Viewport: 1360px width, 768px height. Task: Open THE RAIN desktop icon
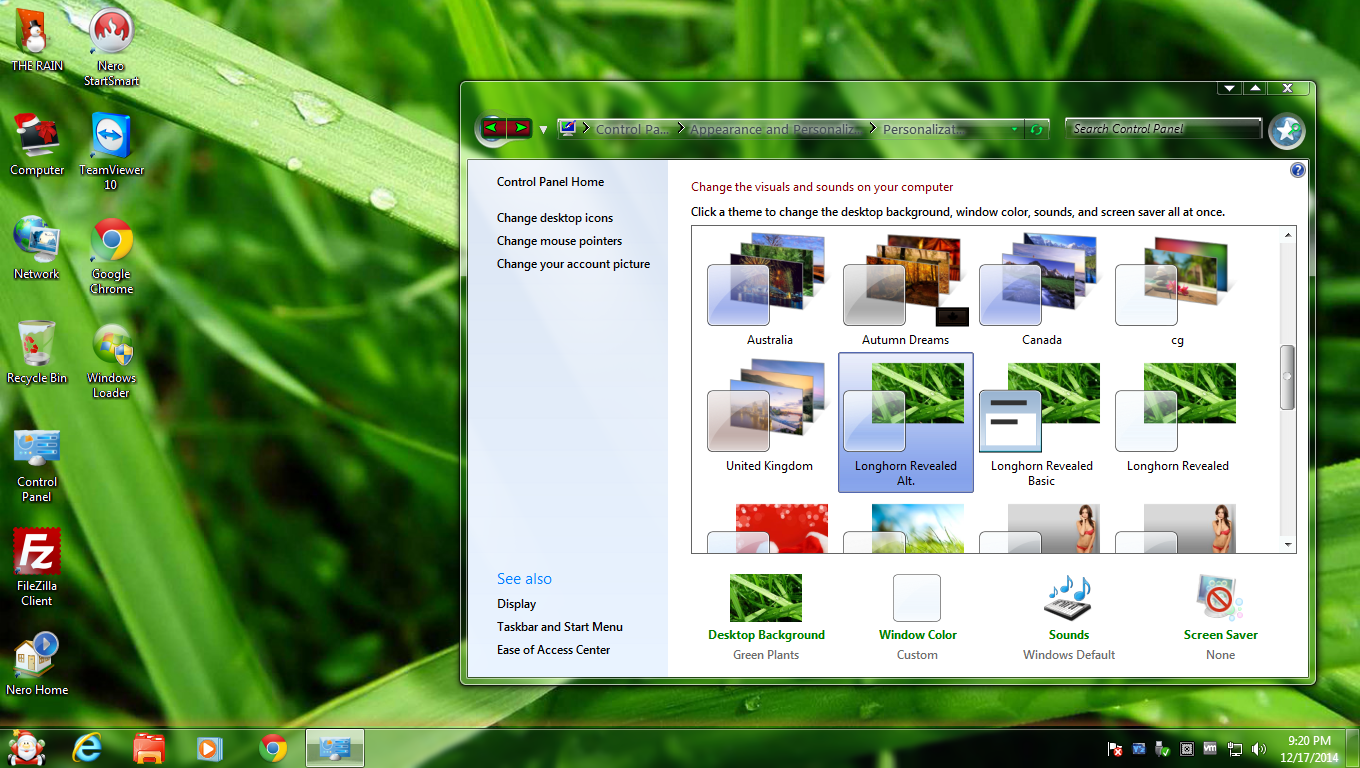pyautogui.click(x=37, y=39)
